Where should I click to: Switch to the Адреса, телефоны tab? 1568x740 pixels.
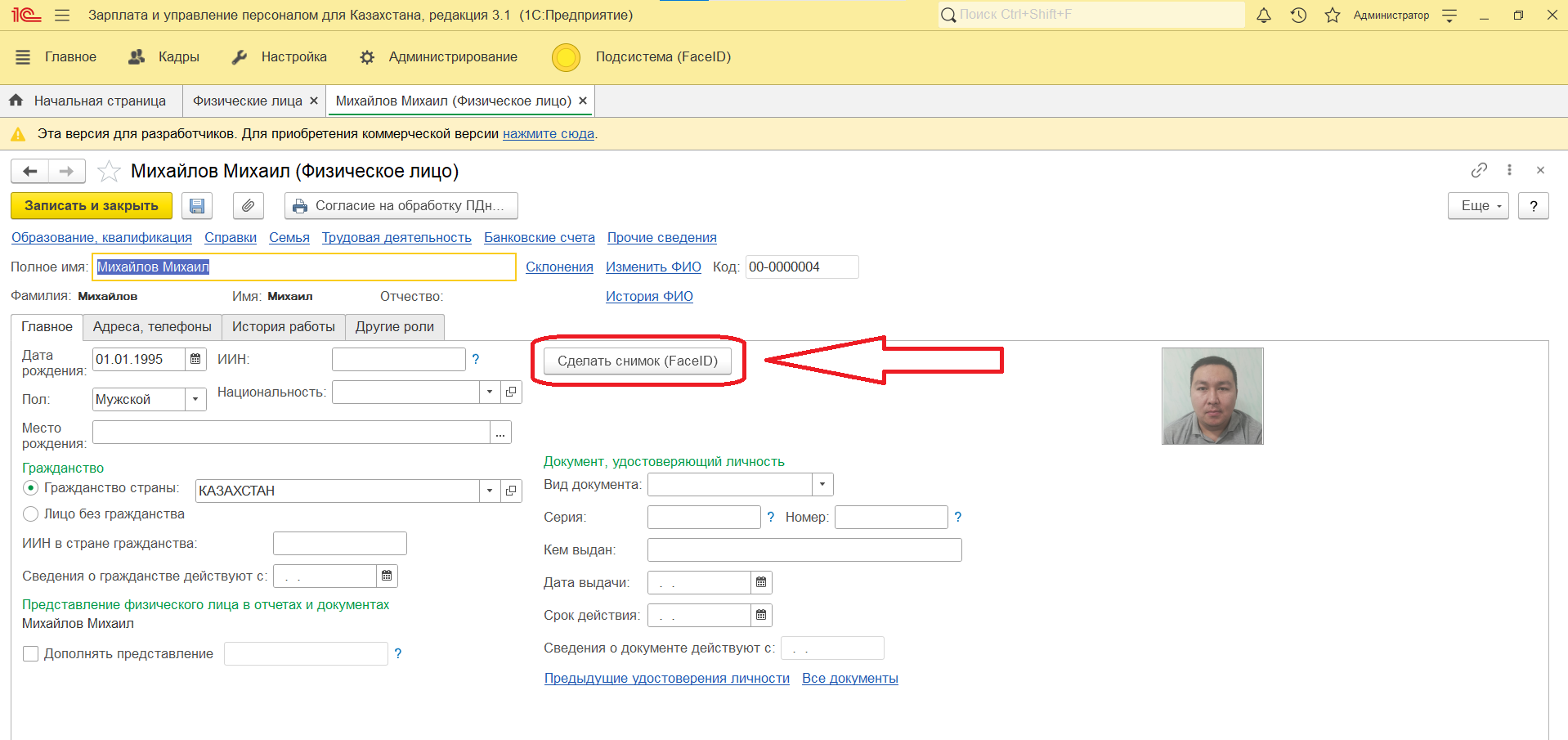pyautogui.click(x=152, y=327)
